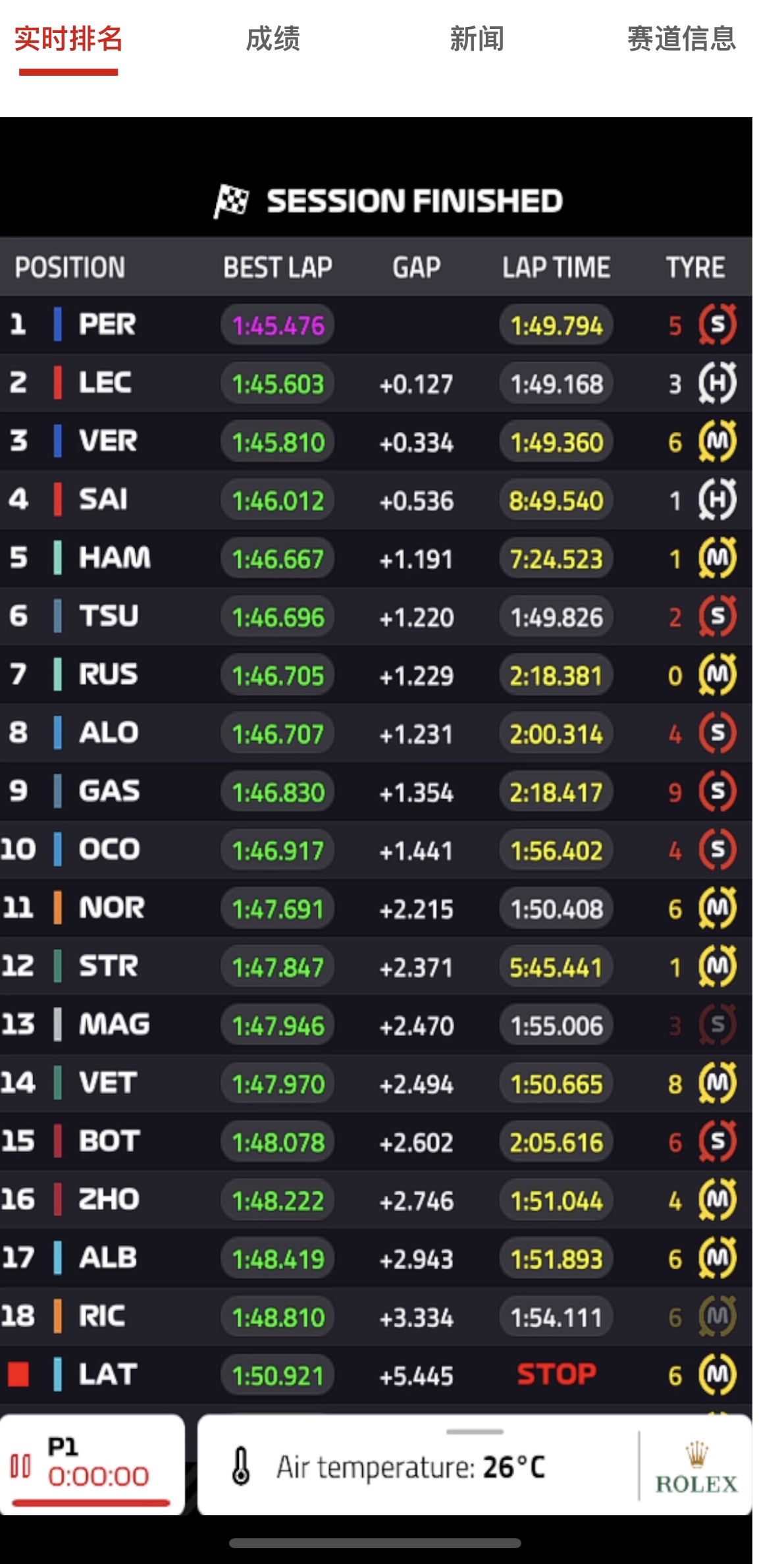
Task: Click MAG's dimmed soft tyre icon
Action: 718,1025
